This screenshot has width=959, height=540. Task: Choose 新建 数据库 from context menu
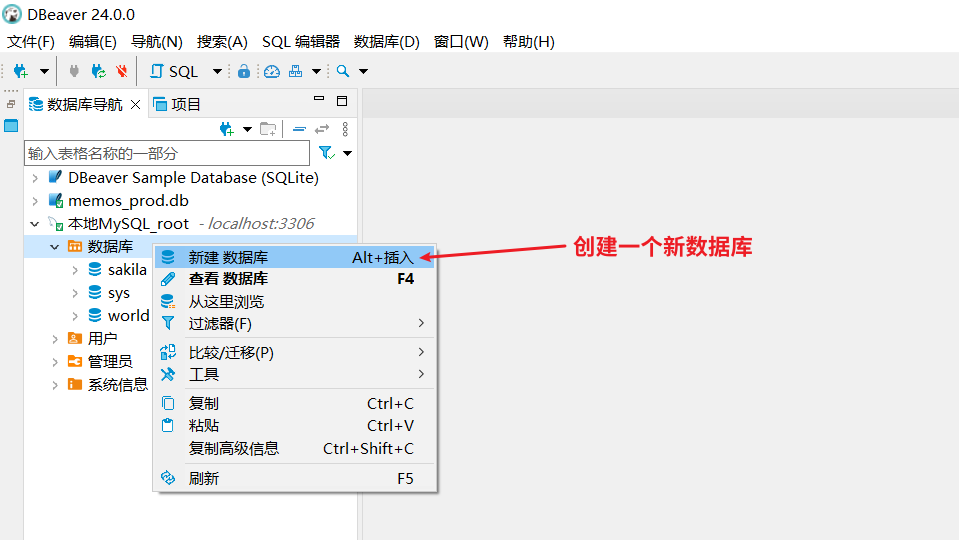[x=294, y=257]
